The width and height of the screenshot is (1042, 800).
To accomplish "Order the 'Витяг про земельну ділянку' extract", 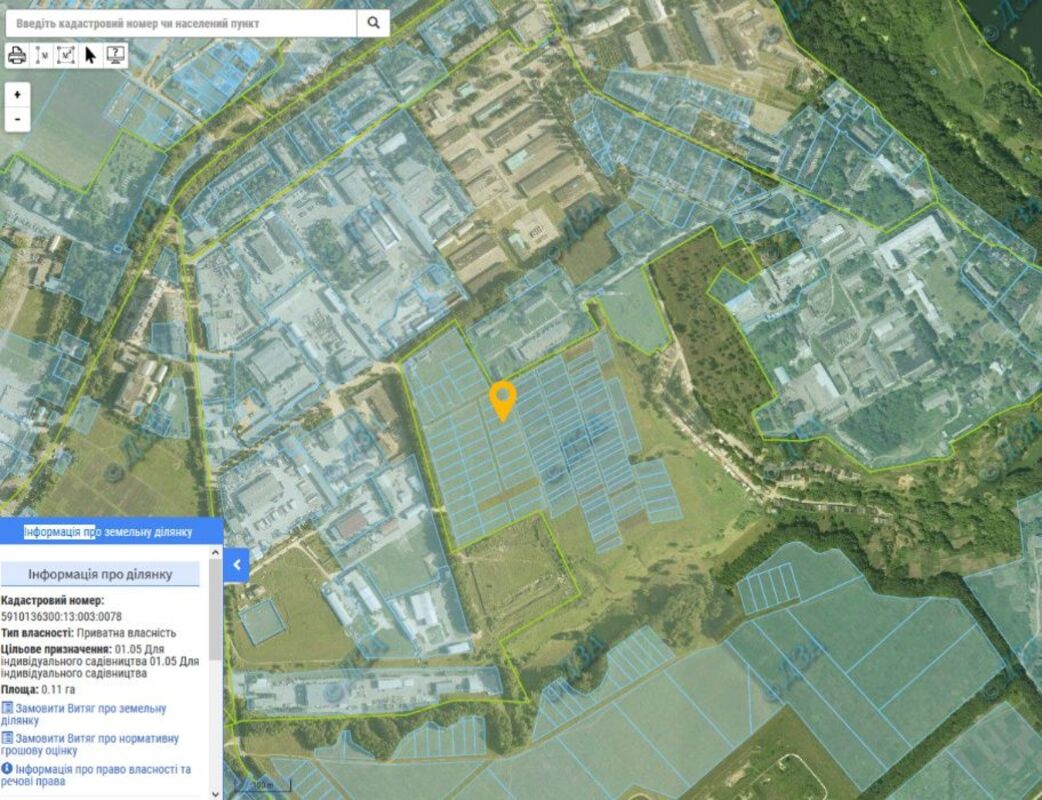I will click(x=90, y=714).
